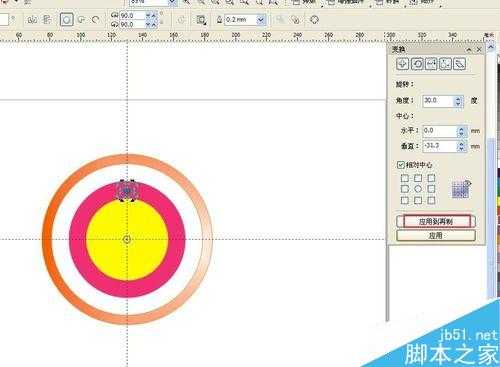Check the bottom-right anchor point box
Image resolution: width=500 pixels, height=367 pixels.
pyautogui.click(x=431, y=200)
